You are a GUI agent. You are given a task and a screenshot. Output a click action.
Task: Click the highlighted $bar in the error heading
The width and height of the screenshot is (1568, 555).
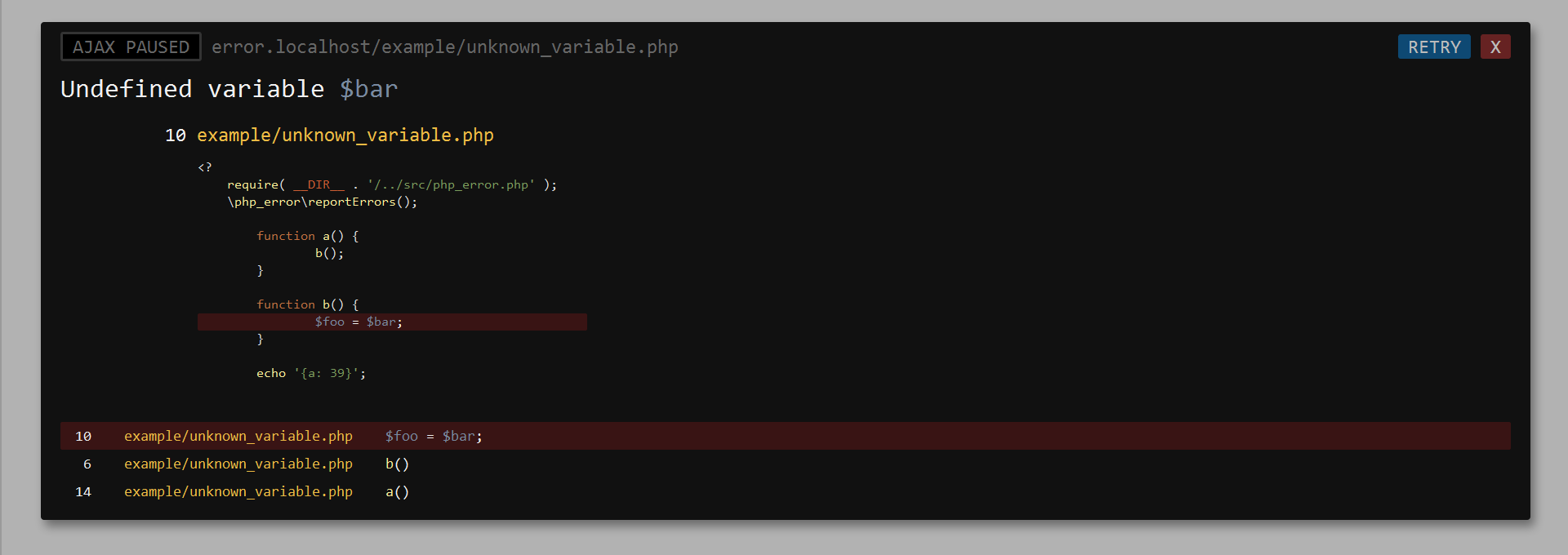(x=368, y=89)
